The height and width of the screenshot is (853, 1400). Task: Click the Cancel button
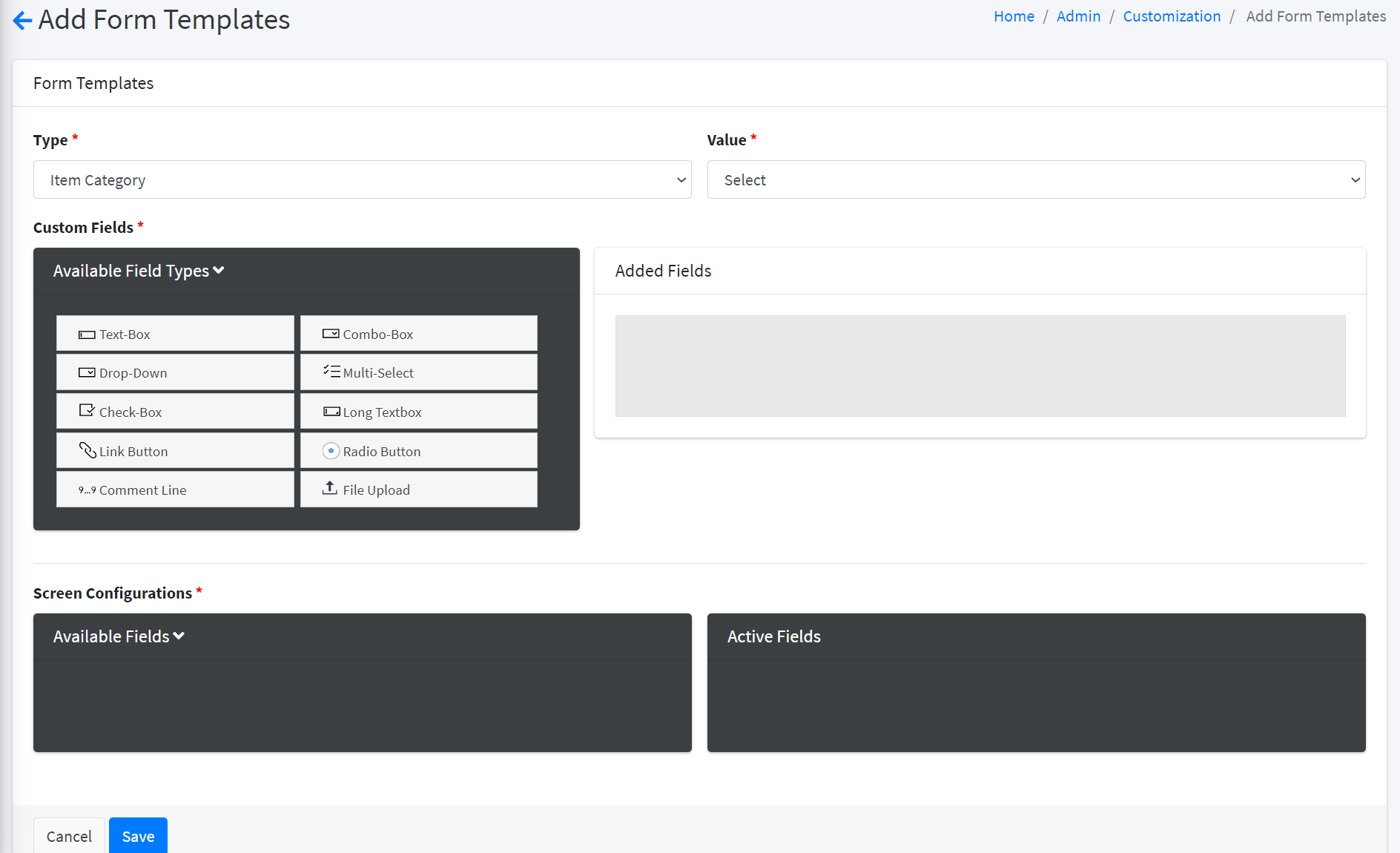tap(69, 836)
